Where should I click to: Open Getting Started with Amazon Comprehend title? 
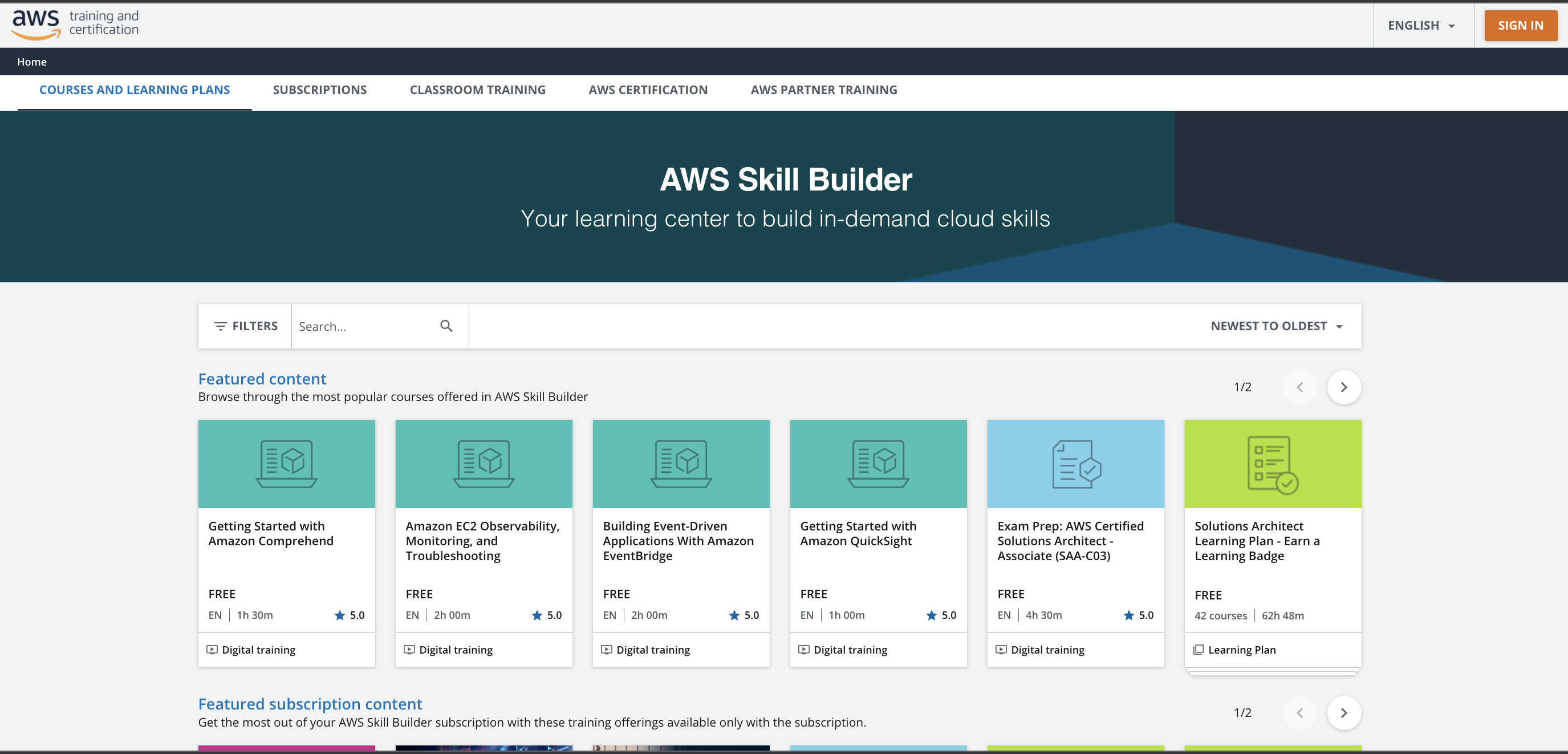click(x=271, y=533)
